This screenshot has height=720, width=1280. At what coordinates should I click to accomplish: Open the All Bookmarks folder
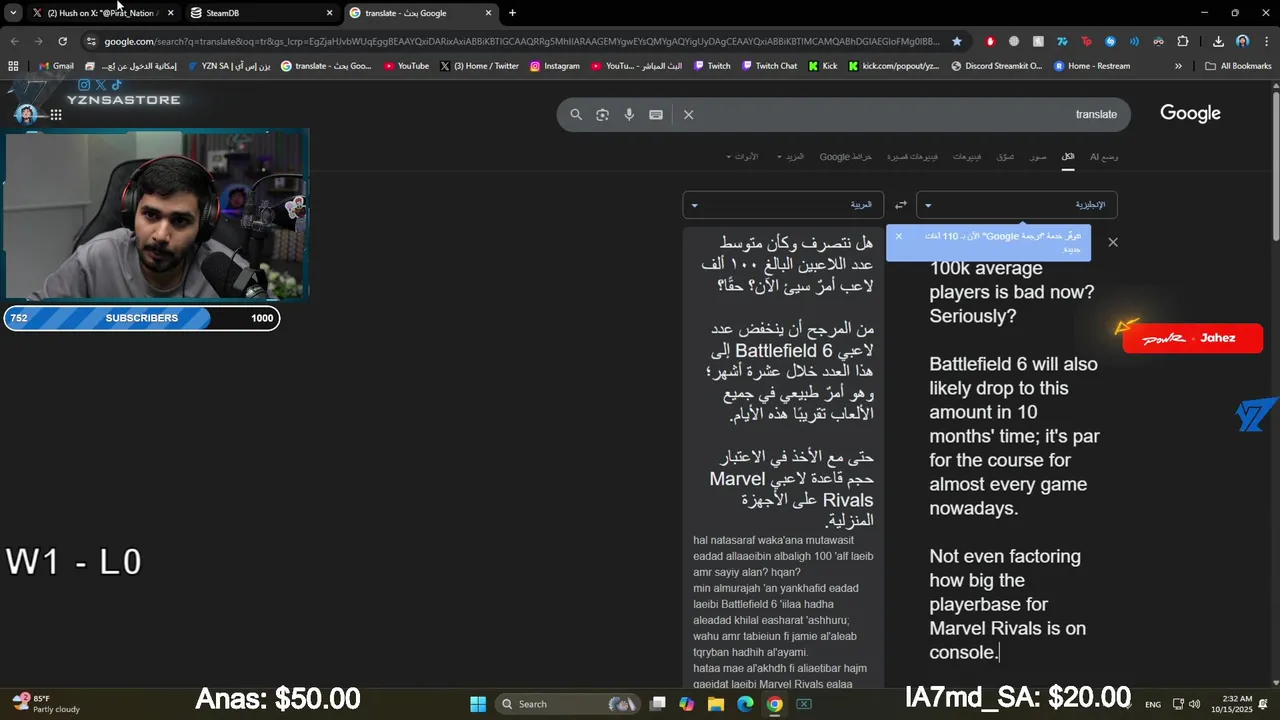(1238, 66)
